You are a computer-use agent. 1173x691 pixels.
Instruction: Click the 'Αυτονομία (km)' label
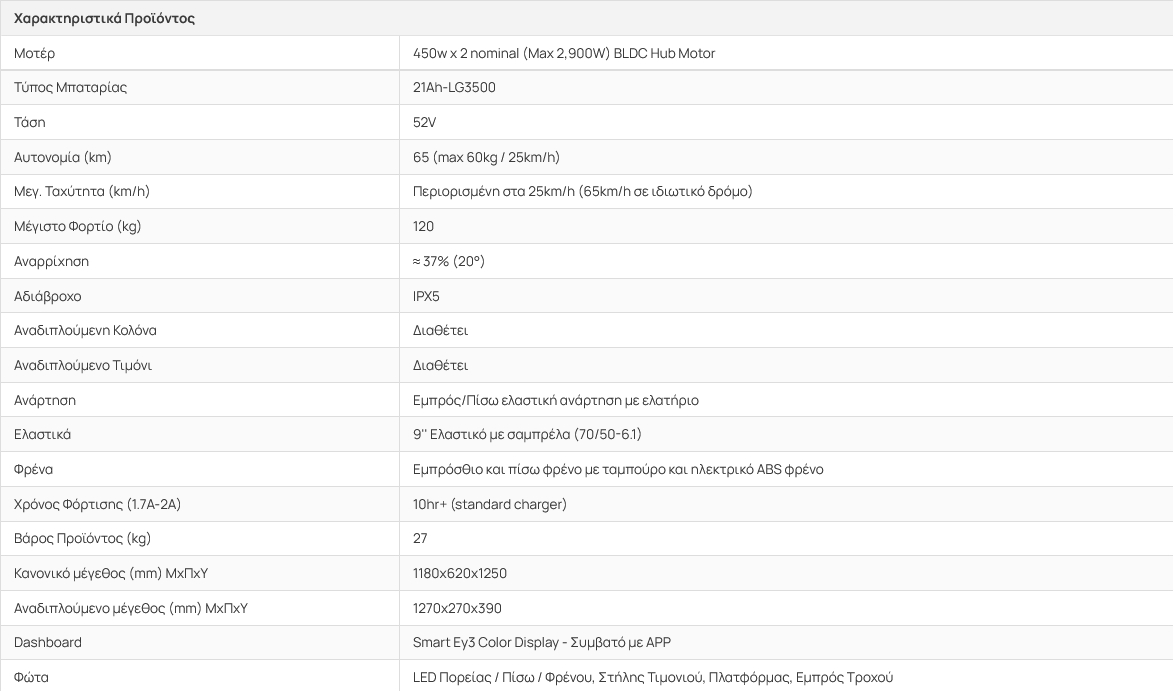coord(63,157)
